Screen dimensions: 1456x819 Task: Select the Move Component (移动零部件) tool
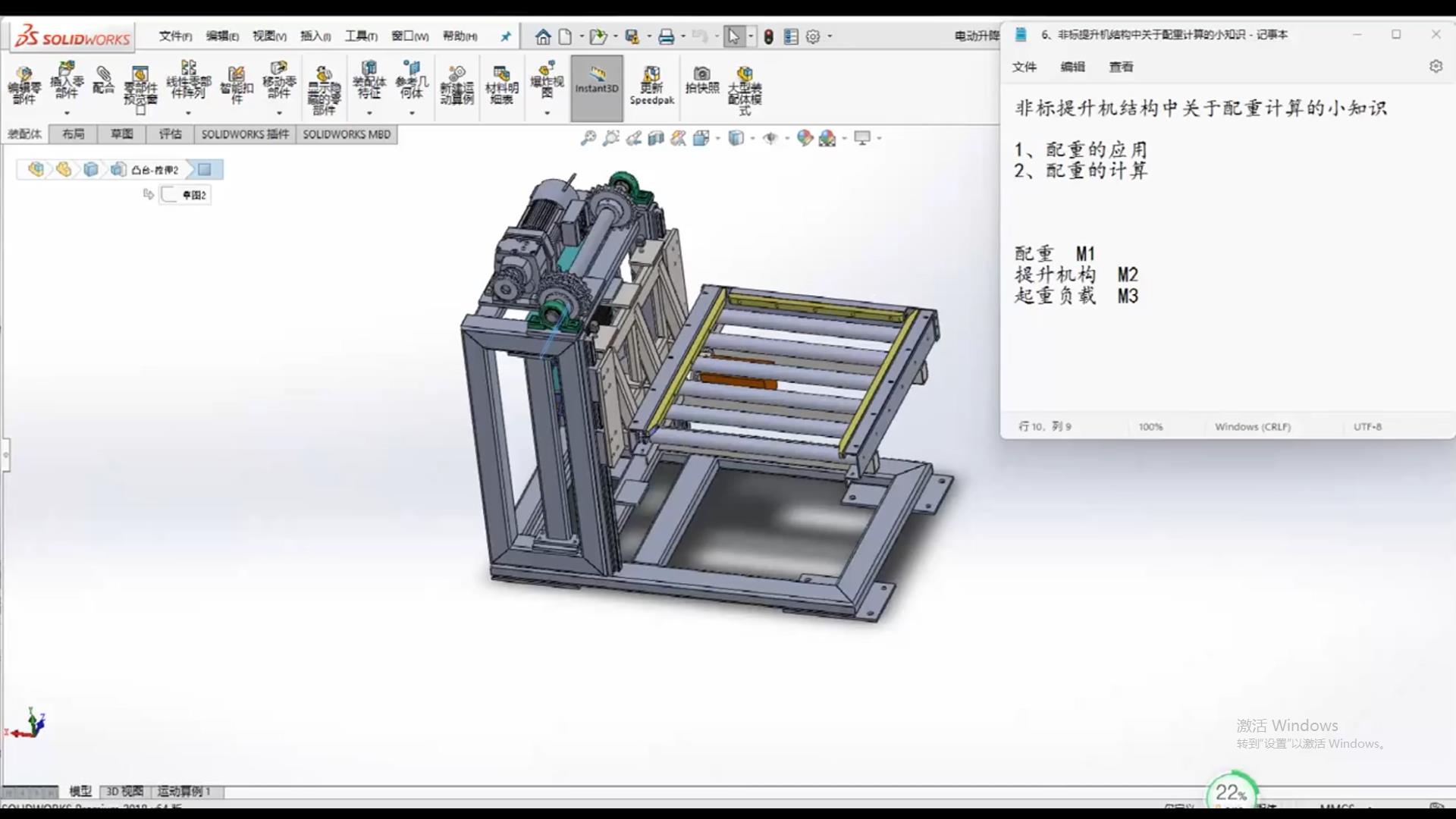click(279, 80)
